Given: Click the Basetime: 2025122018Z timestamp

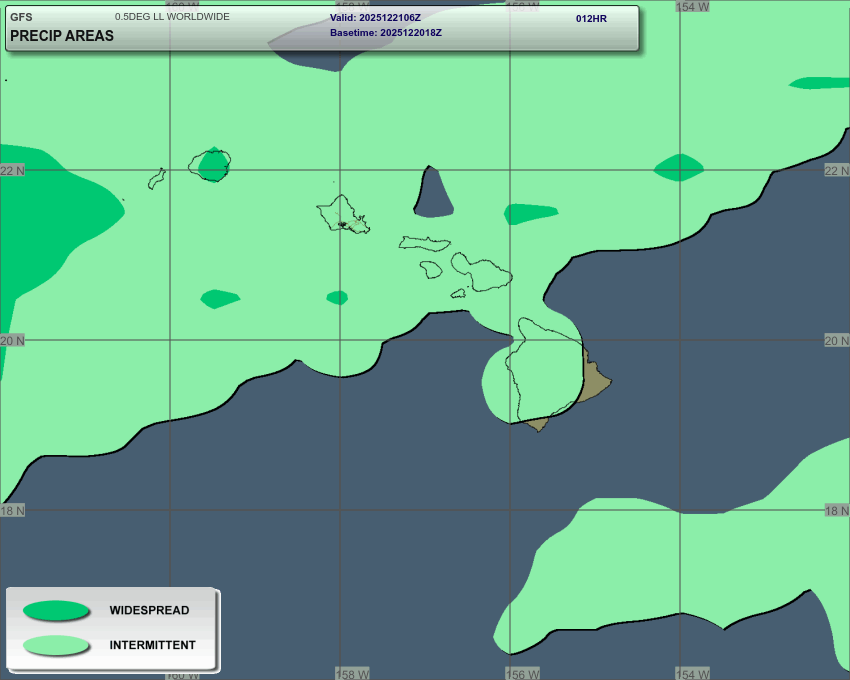Looking at the screenshot, I should [x=385, y=33].
